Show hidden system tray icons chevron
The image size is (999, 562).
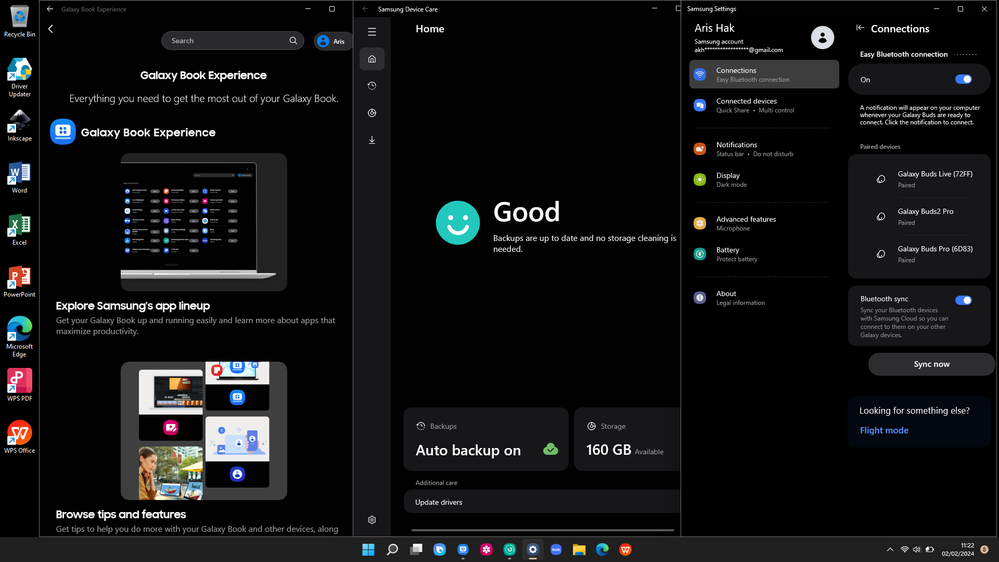[x=889, y=549]
